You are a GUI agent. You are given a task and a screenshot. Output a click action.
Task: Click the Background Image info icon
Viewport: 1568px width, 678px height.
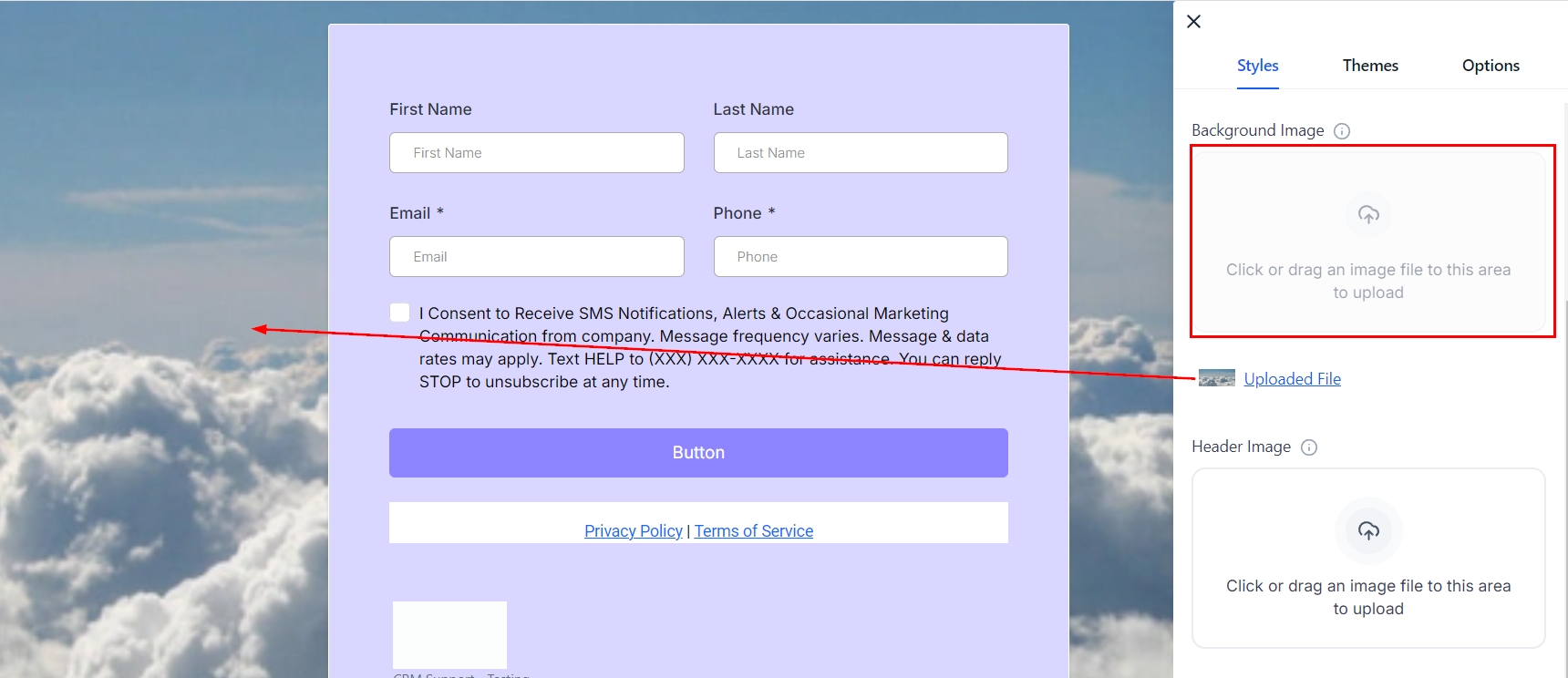pyautogui.click(x=1342, y=131)
